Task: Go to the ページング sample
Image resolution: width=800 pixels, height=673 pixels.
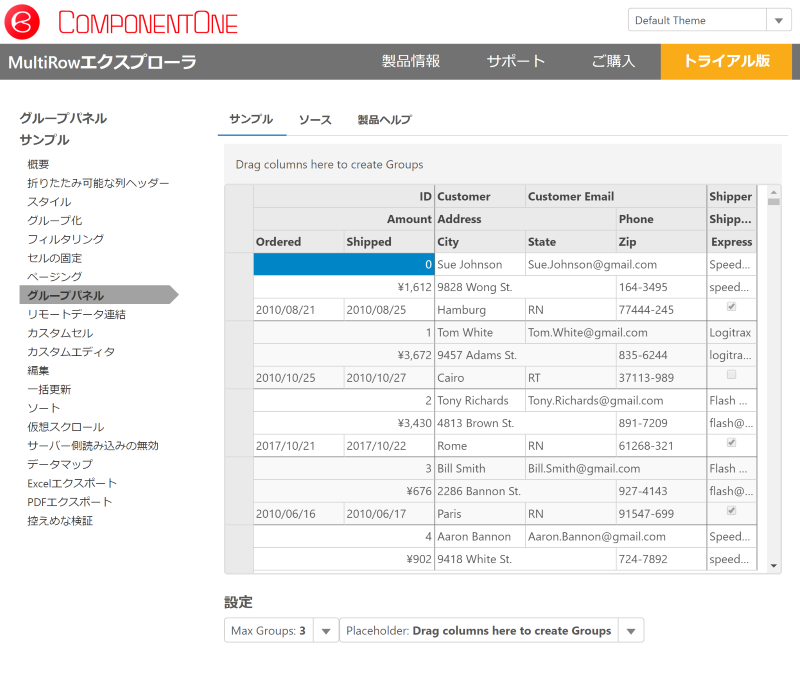Action: tap(55, 277)
